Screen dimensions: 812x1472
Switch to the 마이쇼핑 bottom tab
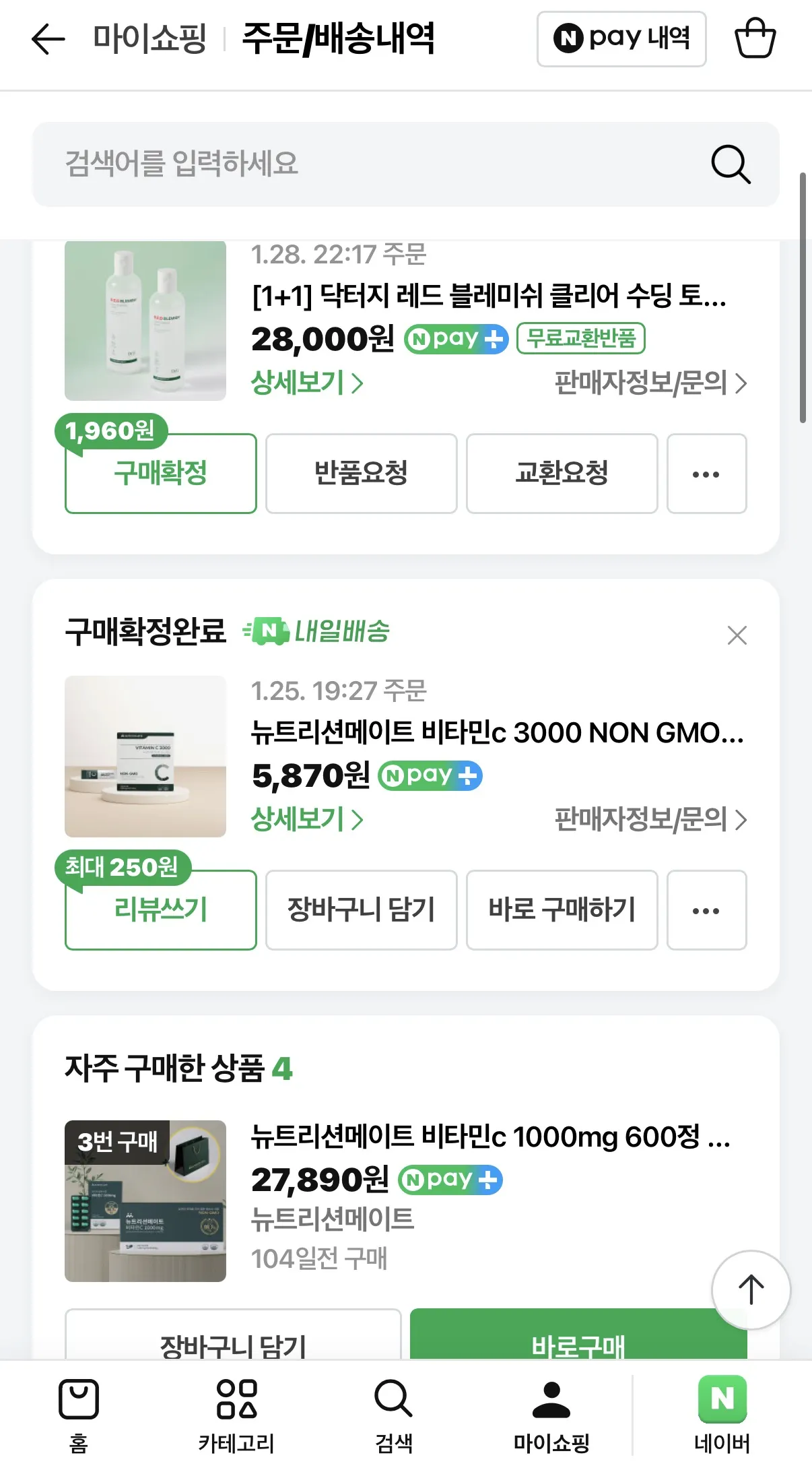coord(551,1413)
